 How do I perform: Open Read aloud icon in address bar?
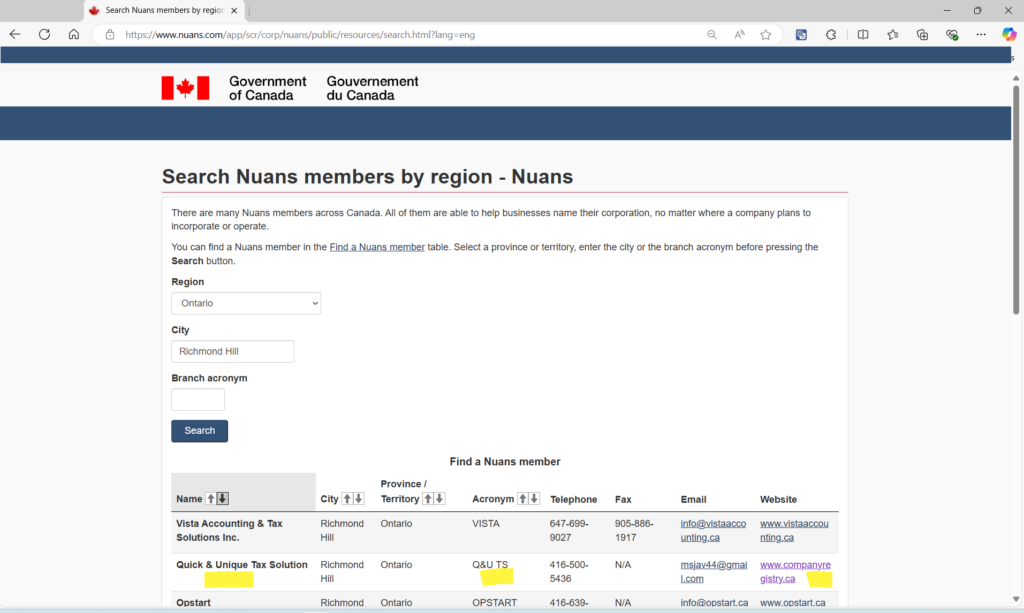tap(739, 35)
